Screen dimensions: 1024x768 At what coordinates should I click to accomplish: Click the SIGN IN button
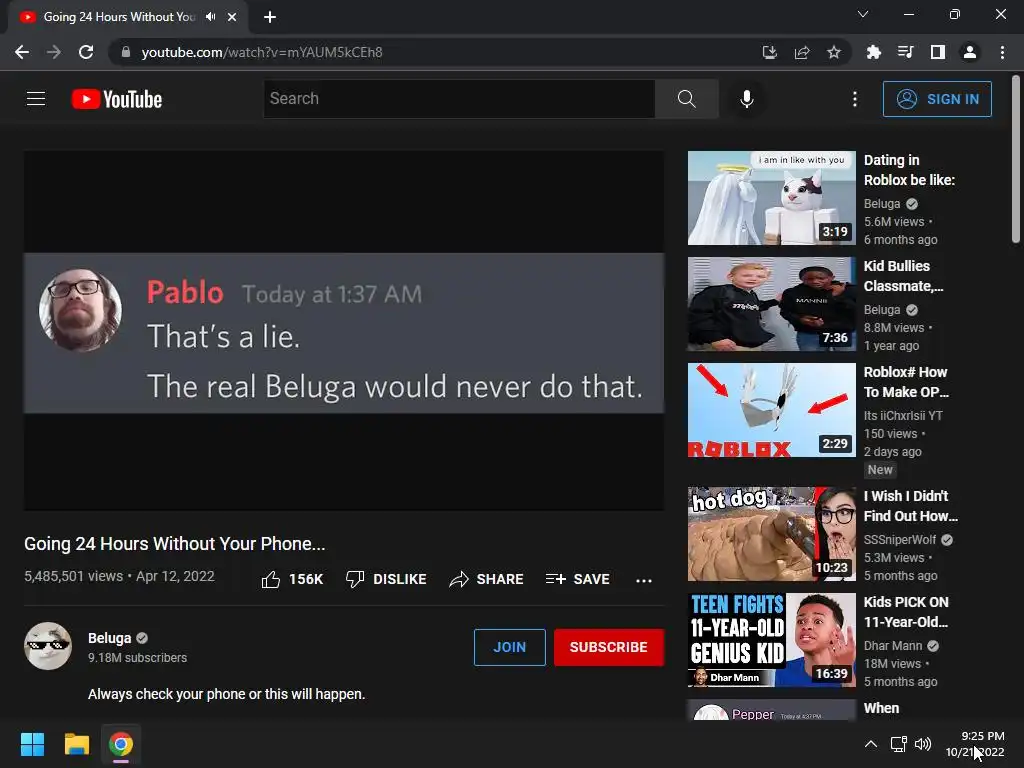pos(937,99)
